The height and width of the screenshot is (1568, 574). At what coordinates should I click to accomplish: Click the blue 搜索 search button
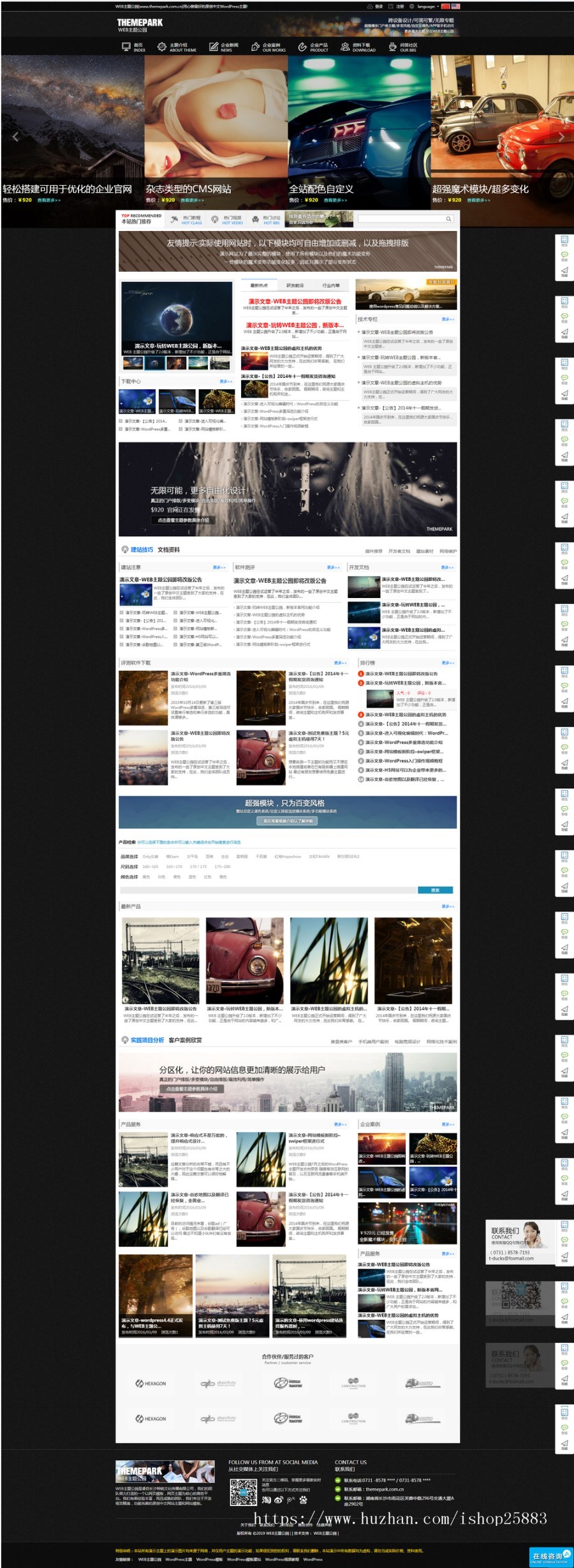[436, 890]
